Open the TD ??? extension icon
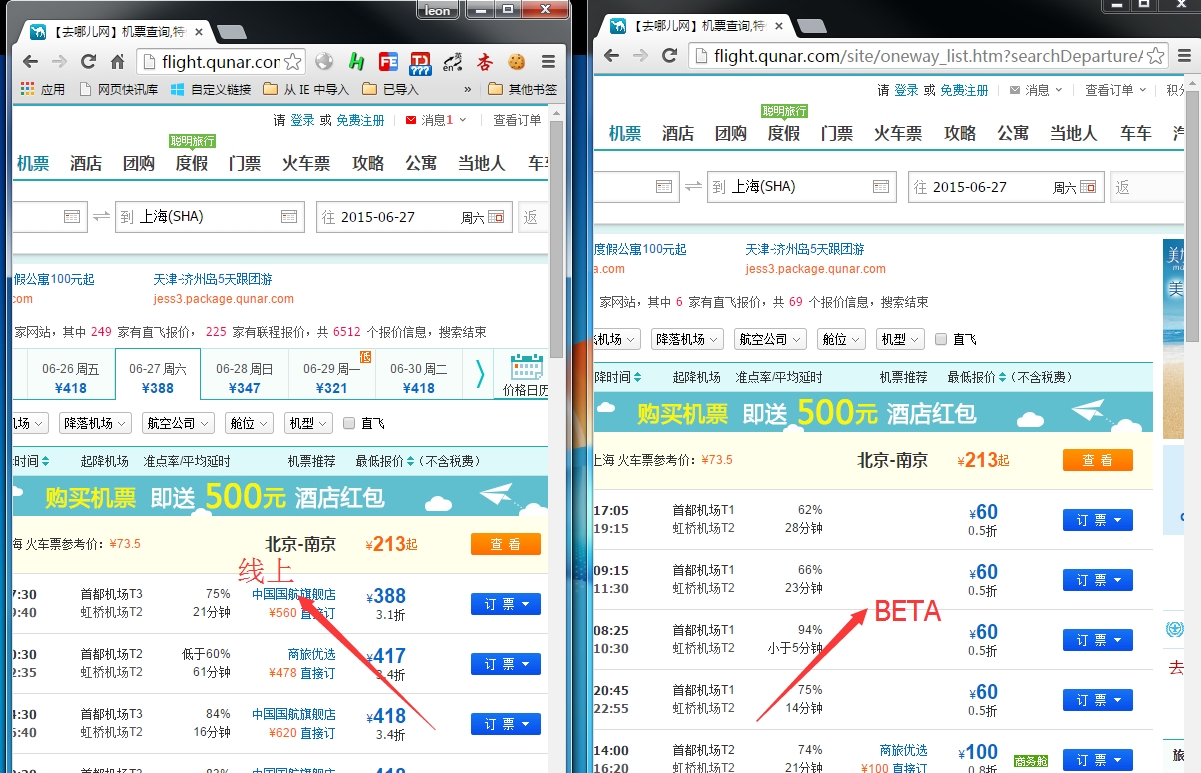The height and width of the screenshot is (773, 1201). 420,62
